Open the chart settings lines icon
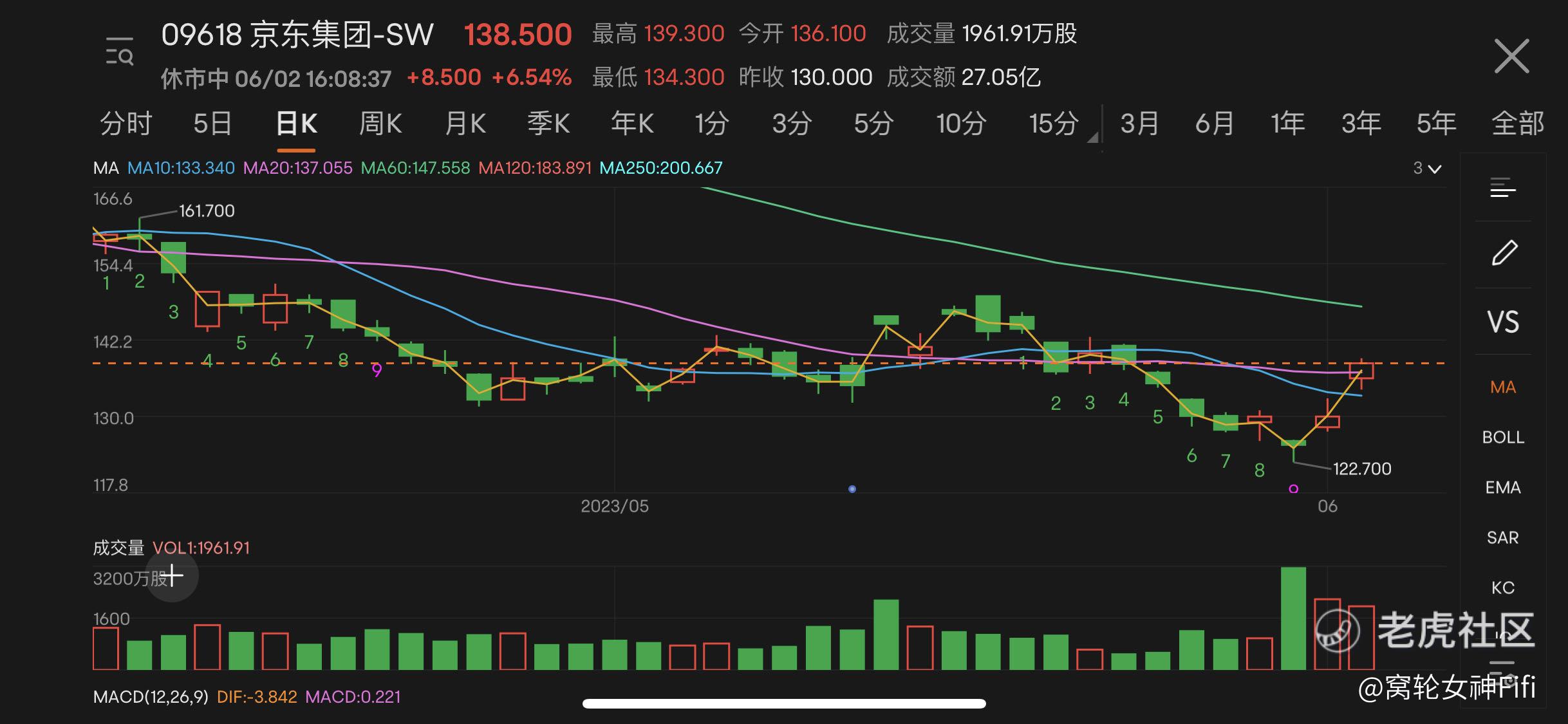 (x=1503, y=188)
